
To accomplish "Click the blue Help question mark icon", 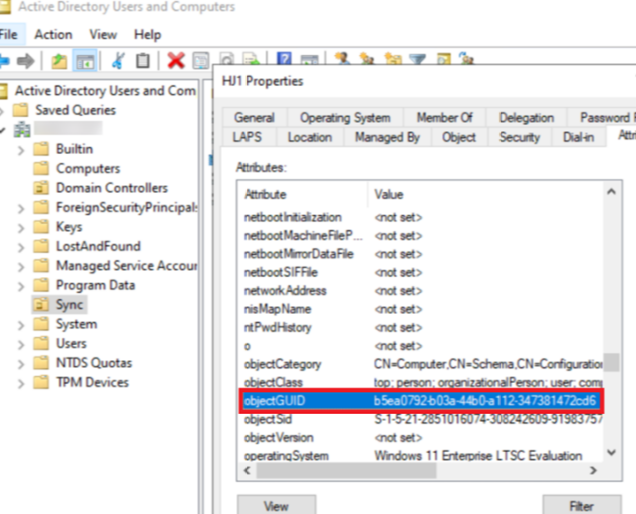I will tap(284, 61).
